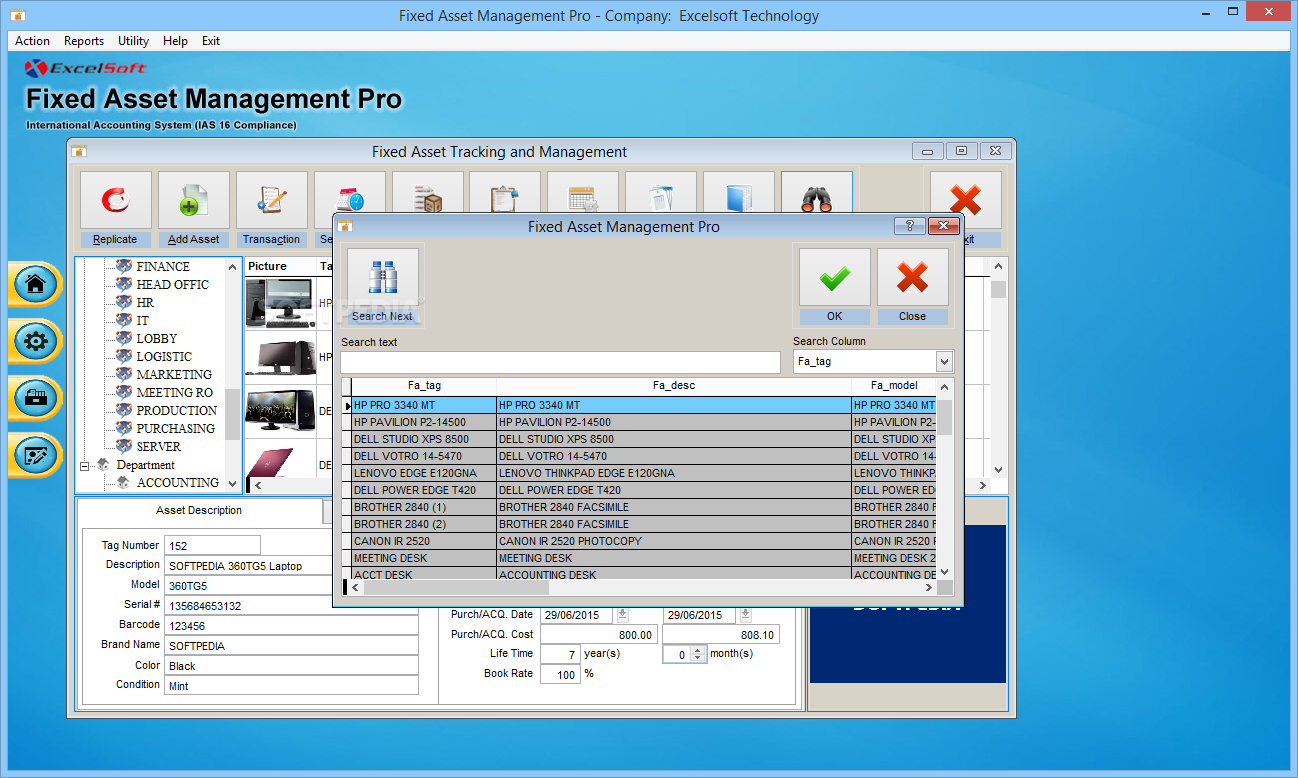Screen dimensions: 1298x778
Task: Click the Replicate toolbar icon
Action: (116, 200)
